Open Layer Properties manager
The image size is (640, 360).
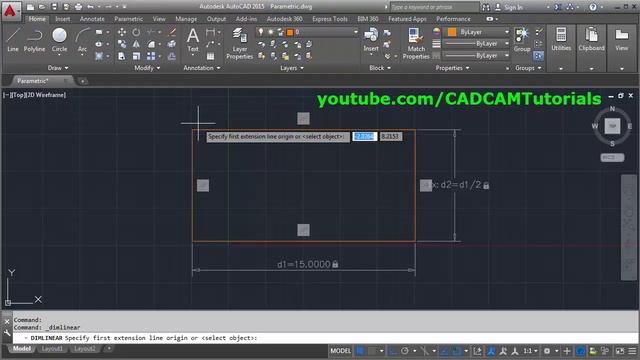tap(240, 44)
